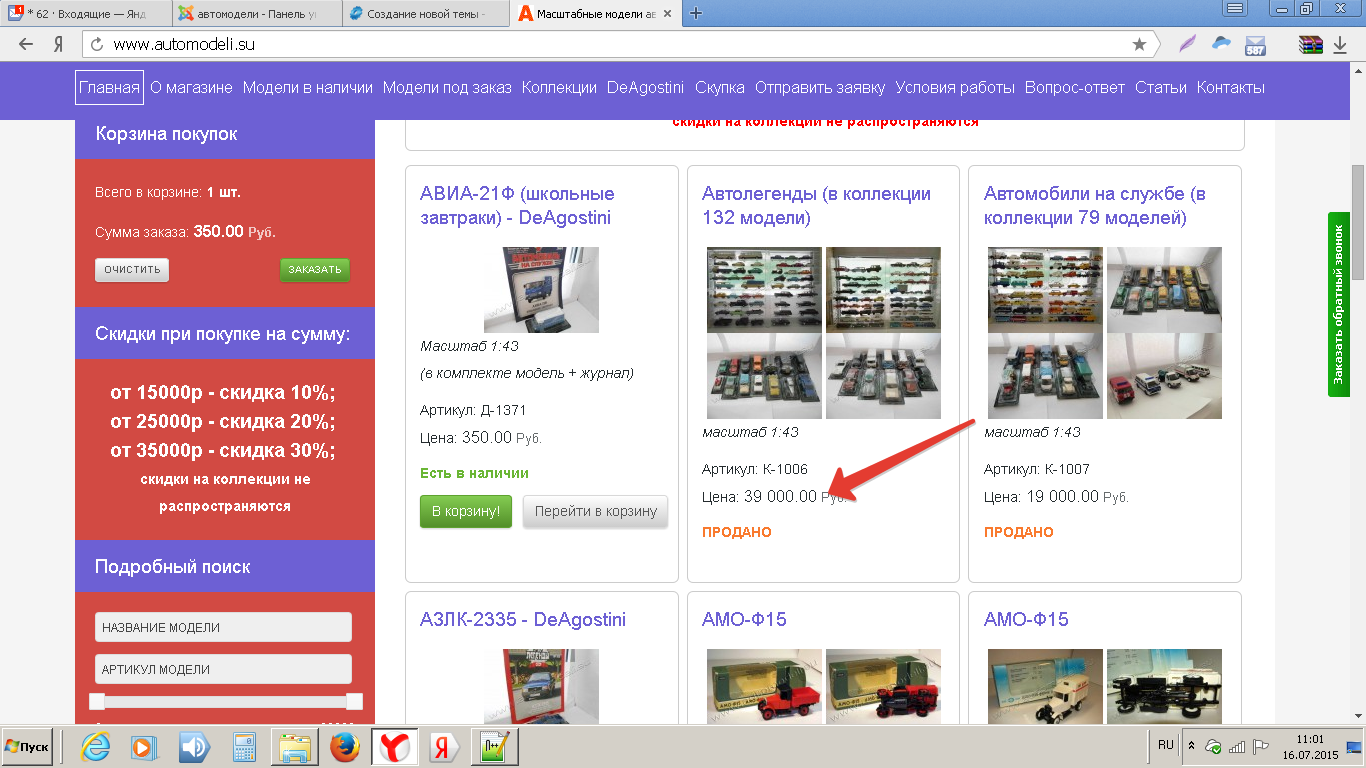This screenshot has height=768, width=1366.
Task: Open Internet Explorer from the taskbar
Action: [x=96, y=746]
